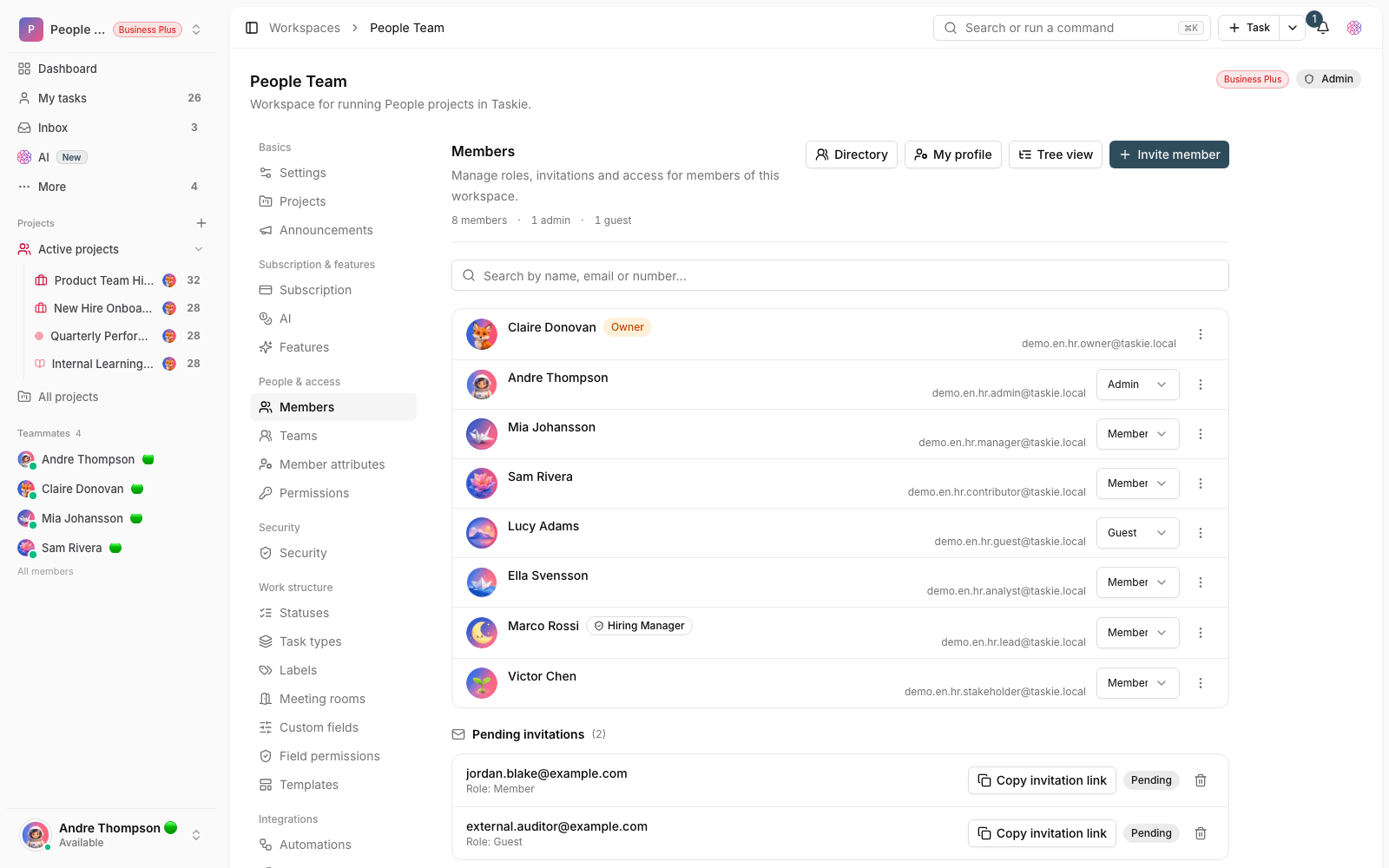Image resolution: width=1389 pixels, height=868 pixels.
Task: Open the More menu in sidebar
Action: pyautogui.click(x=111, y=187)
